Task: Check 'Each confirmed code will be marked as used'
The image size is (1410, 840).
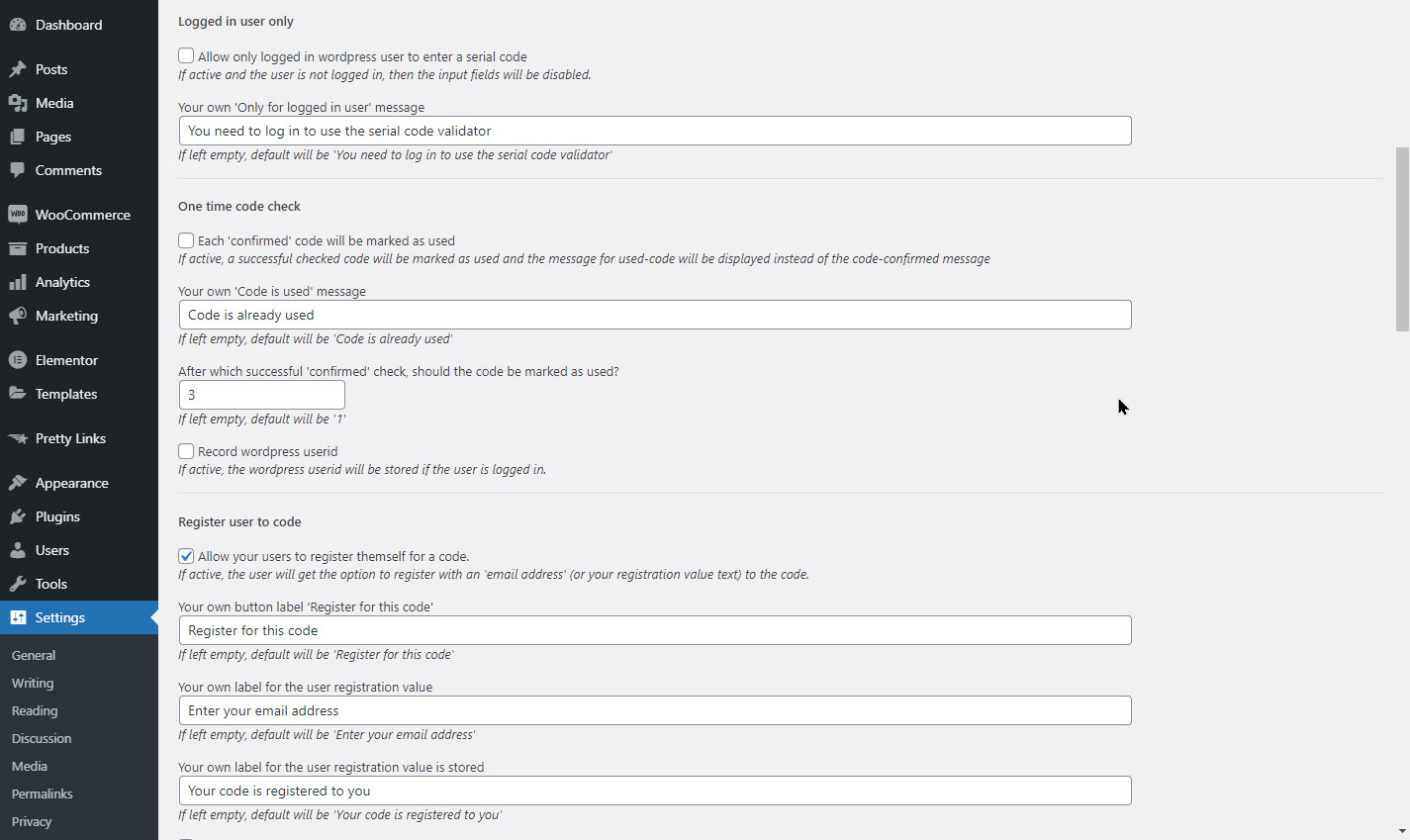Action: [186, 240]
